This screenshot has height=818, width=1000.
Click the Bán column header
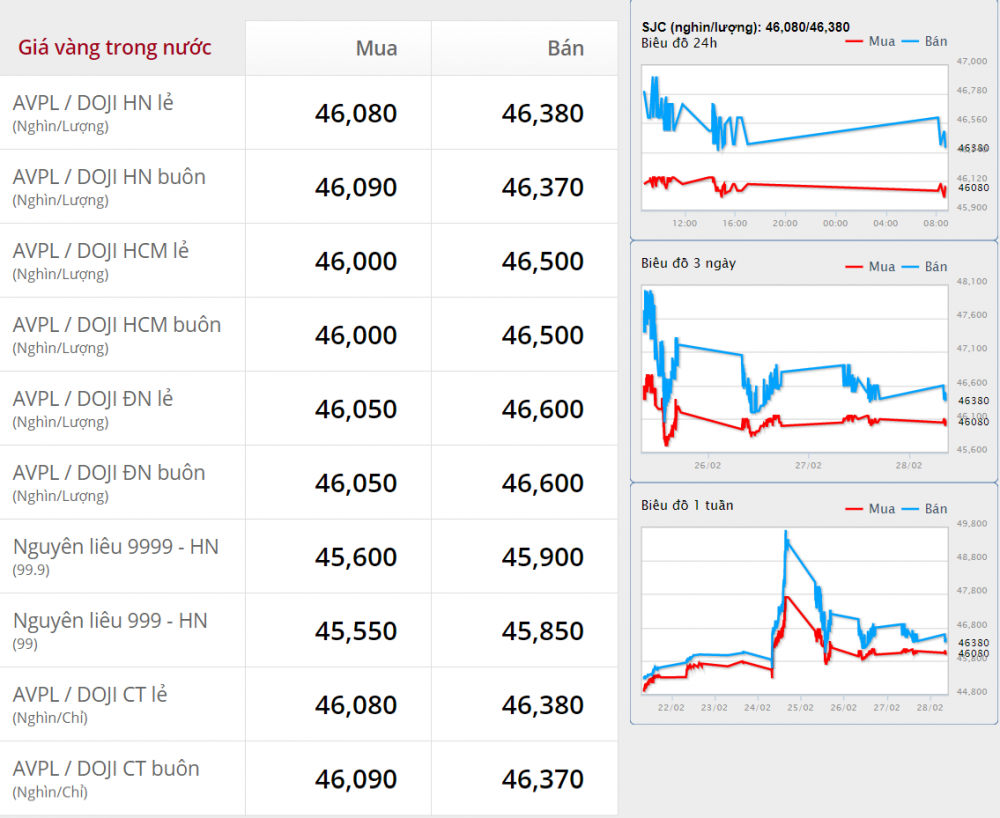coord(566,48)
